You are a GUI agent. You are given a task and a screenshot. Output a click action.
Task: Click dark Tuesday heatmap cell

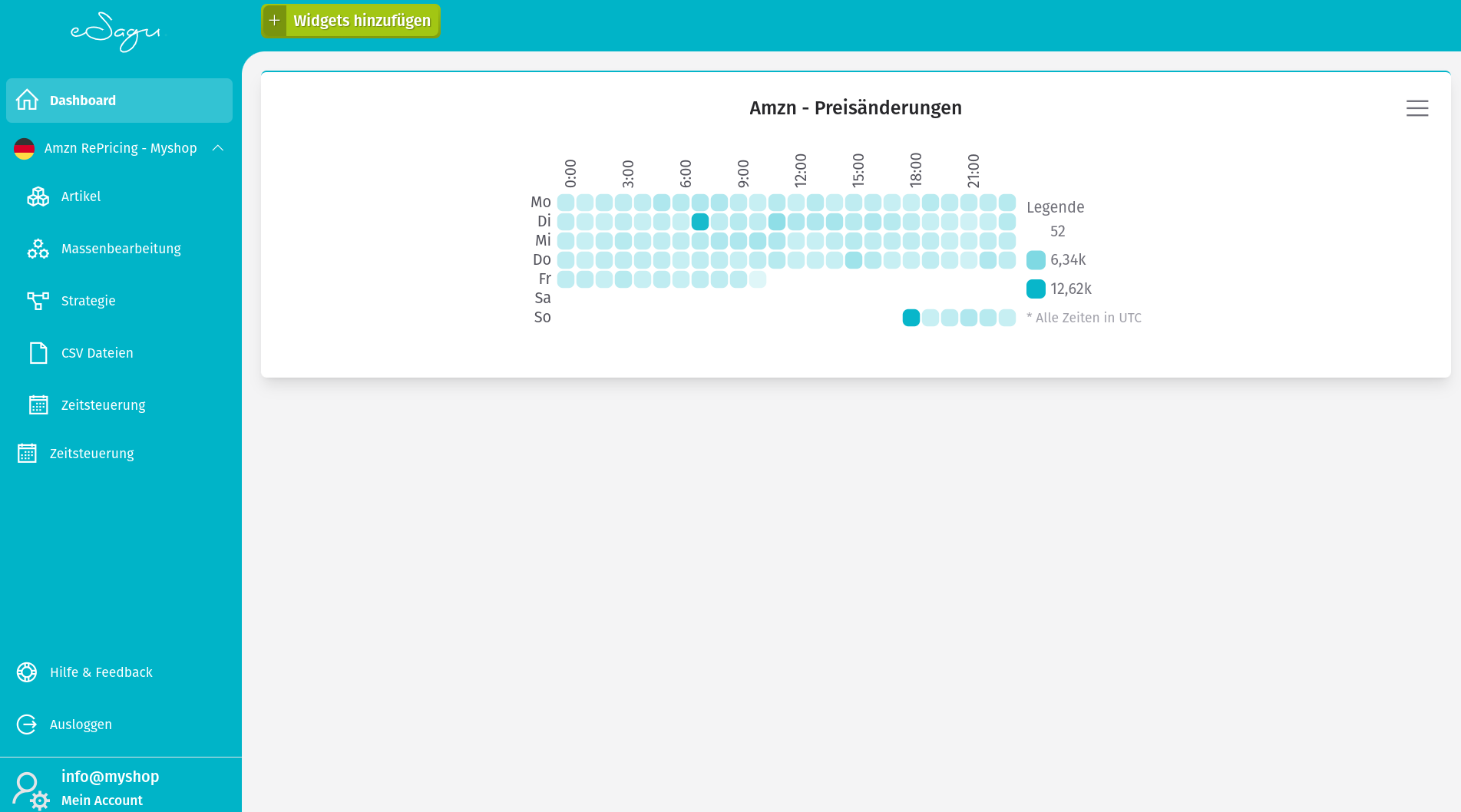700,222
